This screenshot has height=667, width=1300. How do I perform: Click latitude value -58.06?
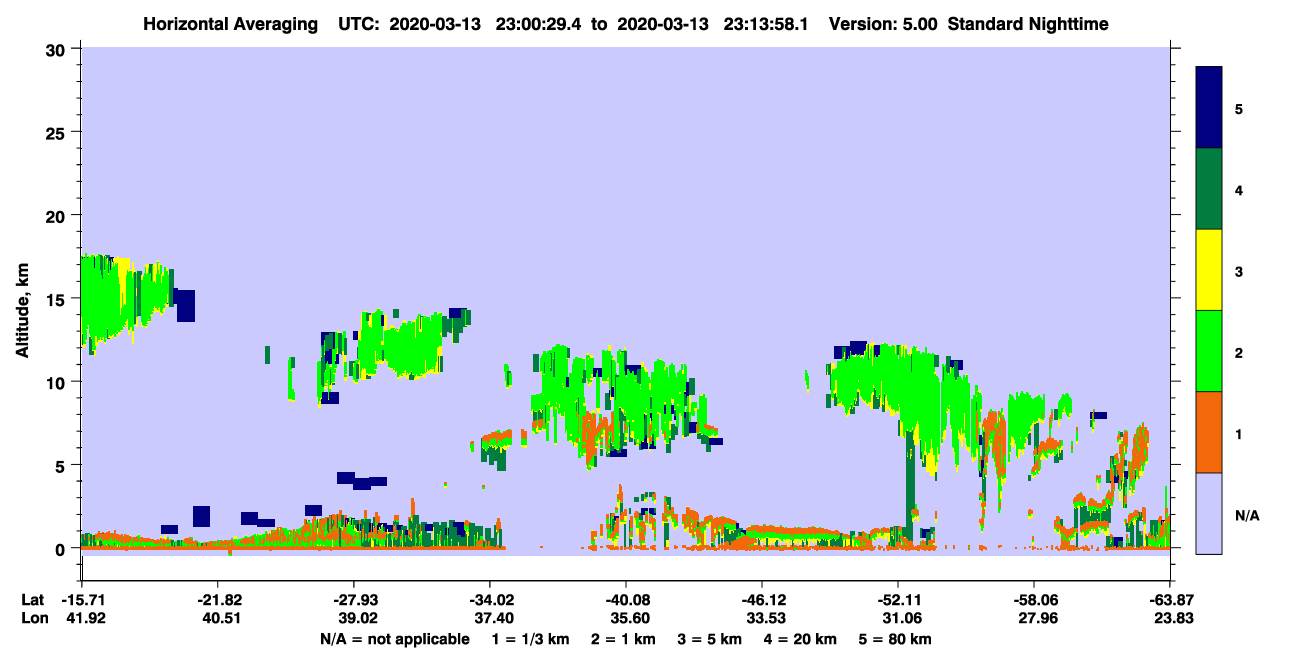(1033, 599)
